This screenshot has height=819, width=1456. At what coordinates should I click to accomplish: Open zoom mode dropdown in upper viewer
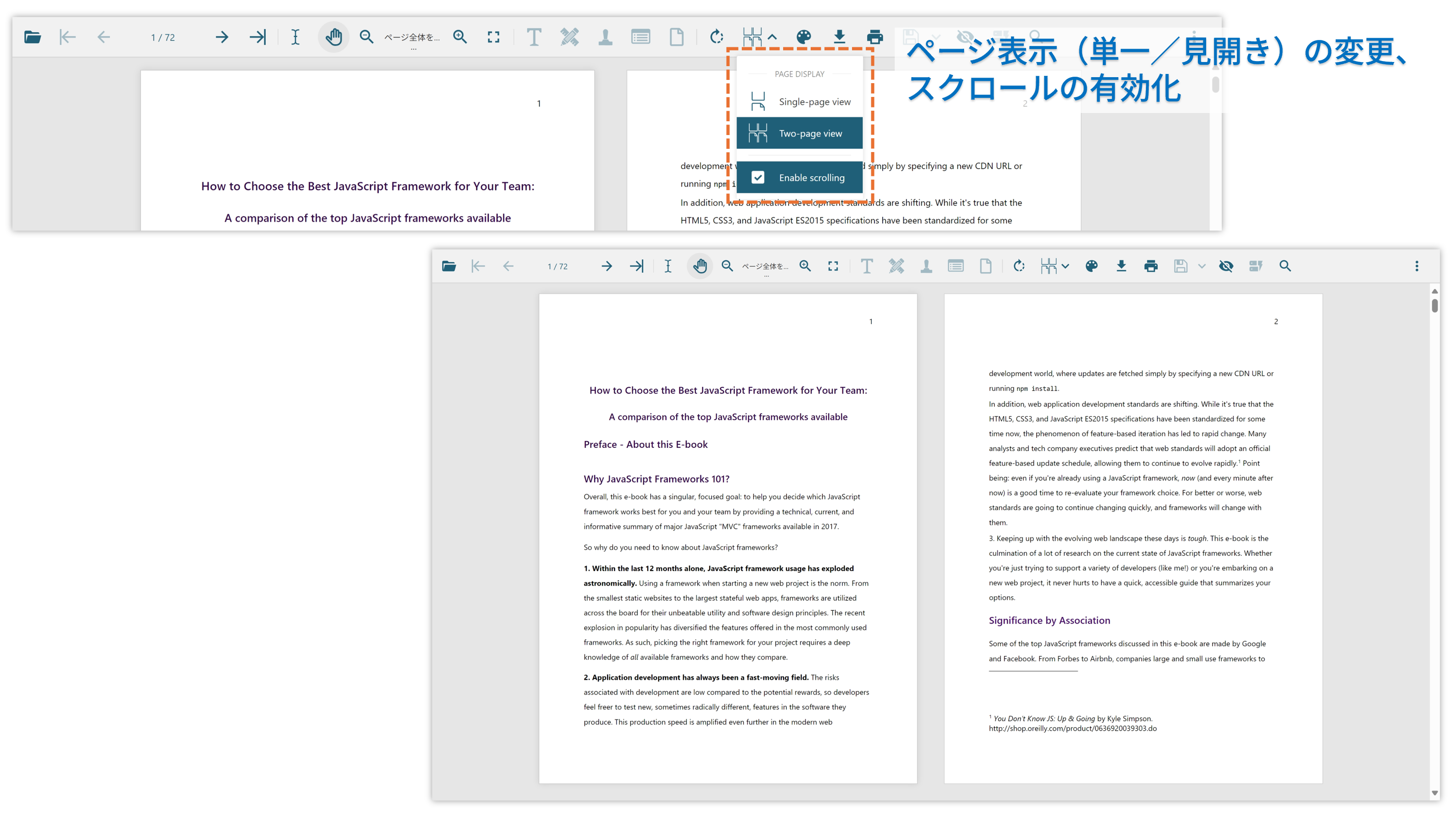(x=412, y=38)
